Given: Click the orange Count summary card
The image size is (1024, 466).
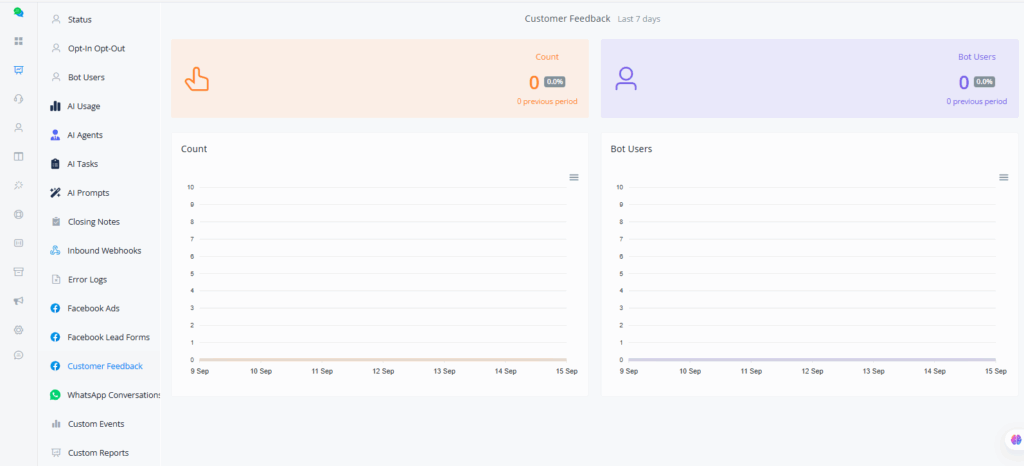Looking at the screenshot, I should pyautogui.click(x=379, y=79).
